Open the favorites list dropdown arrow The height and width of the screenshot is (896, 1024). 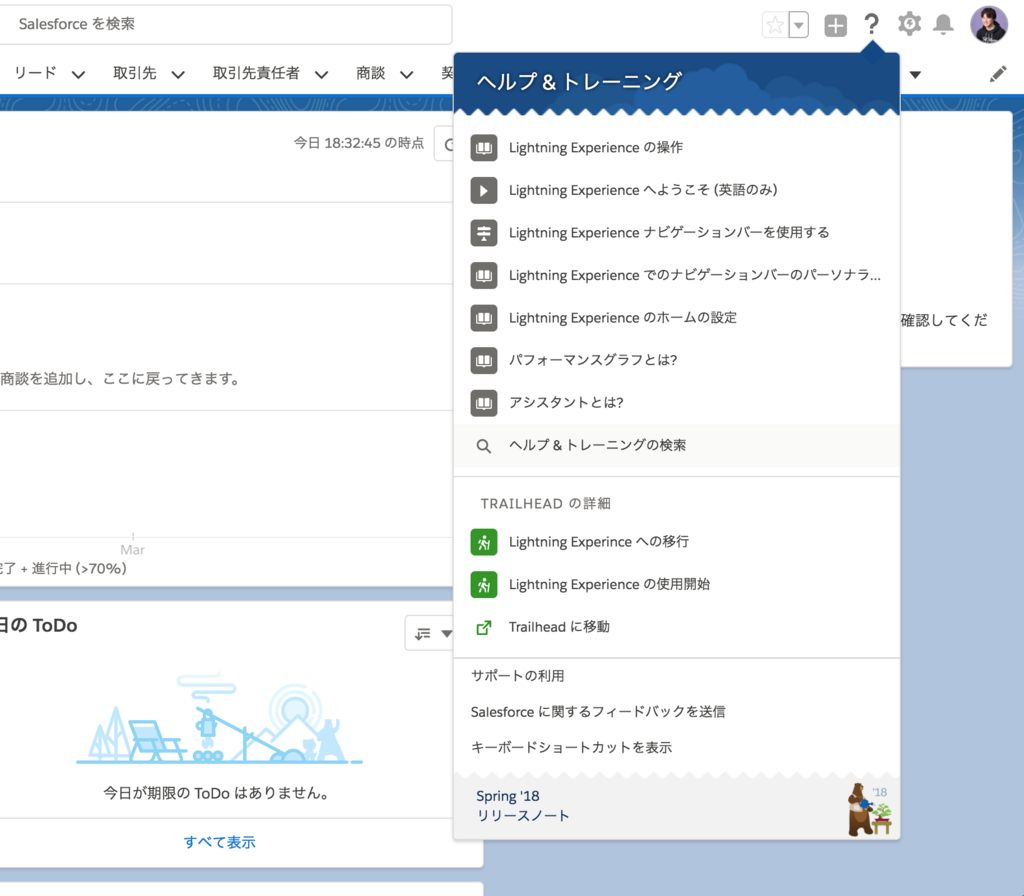[799, 25]
